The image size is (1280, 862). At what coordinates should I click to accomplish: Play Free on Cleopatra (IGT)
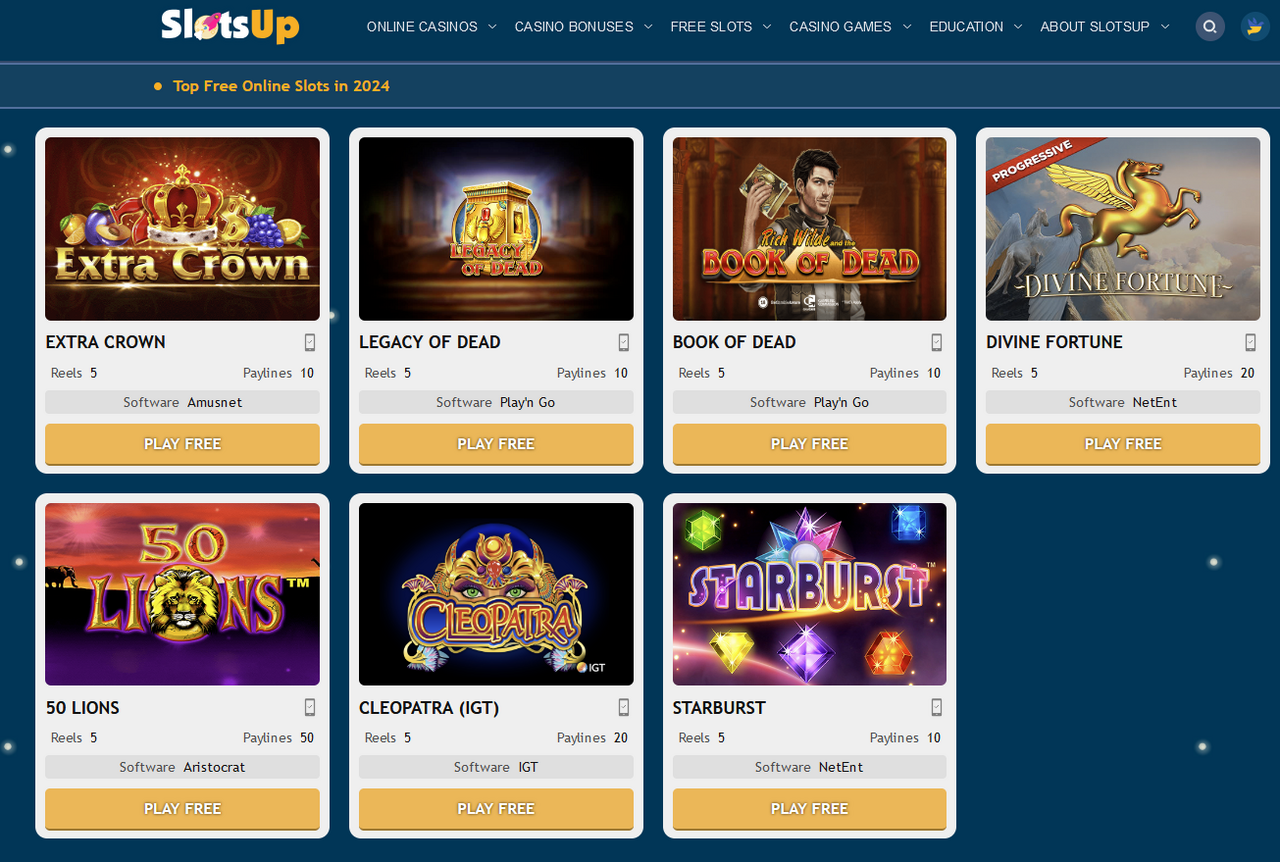click(496, 809)
